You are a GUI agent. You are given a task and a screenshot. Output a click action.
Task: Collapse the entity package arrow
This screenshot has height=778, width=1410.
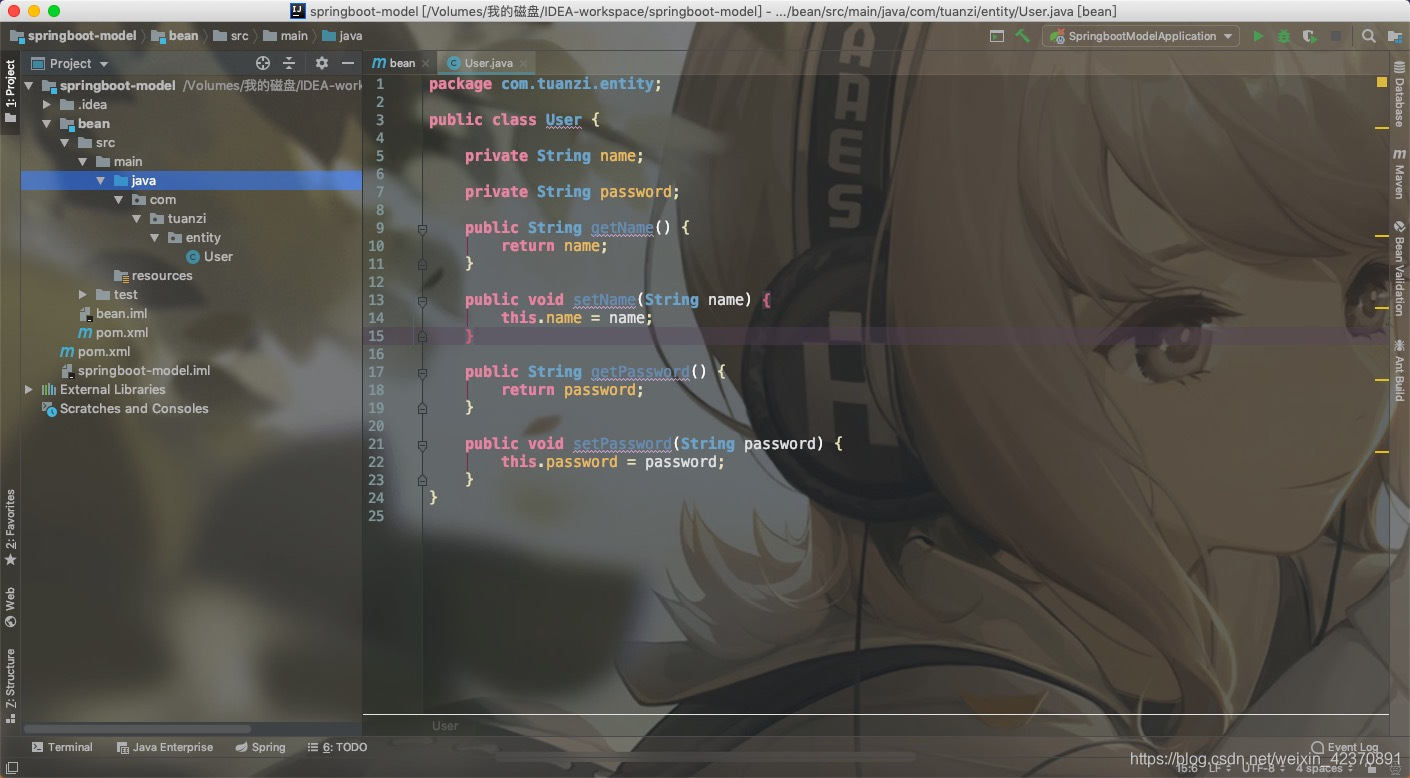[155, 238]
